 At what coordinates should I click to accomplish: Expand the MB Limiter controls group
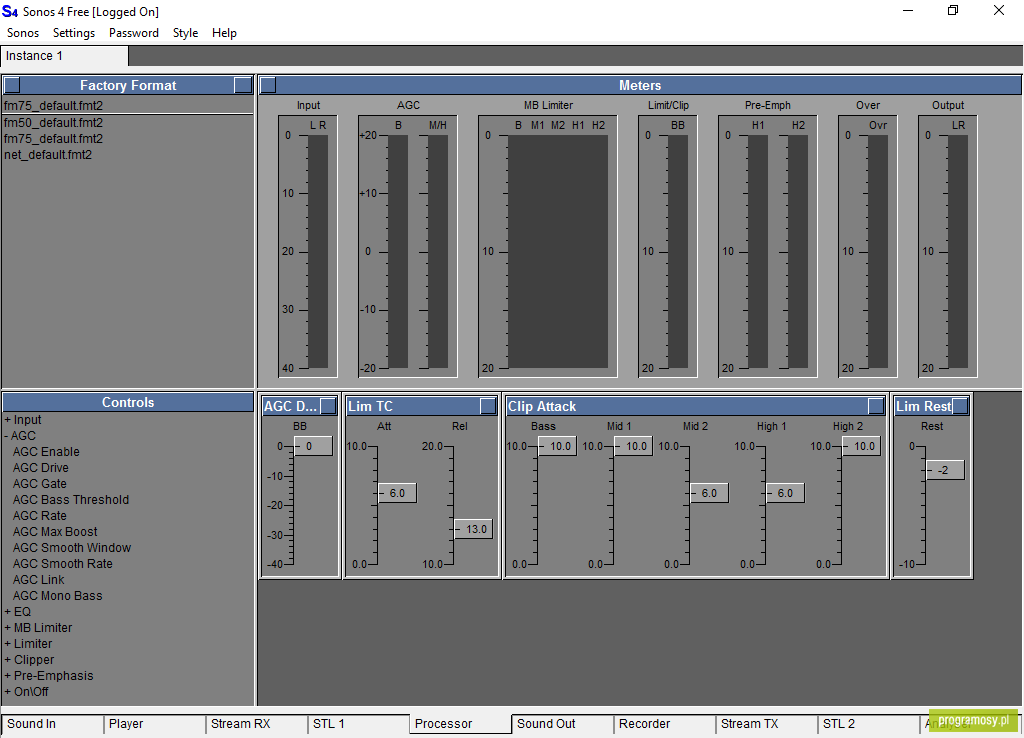coord(8,628)
